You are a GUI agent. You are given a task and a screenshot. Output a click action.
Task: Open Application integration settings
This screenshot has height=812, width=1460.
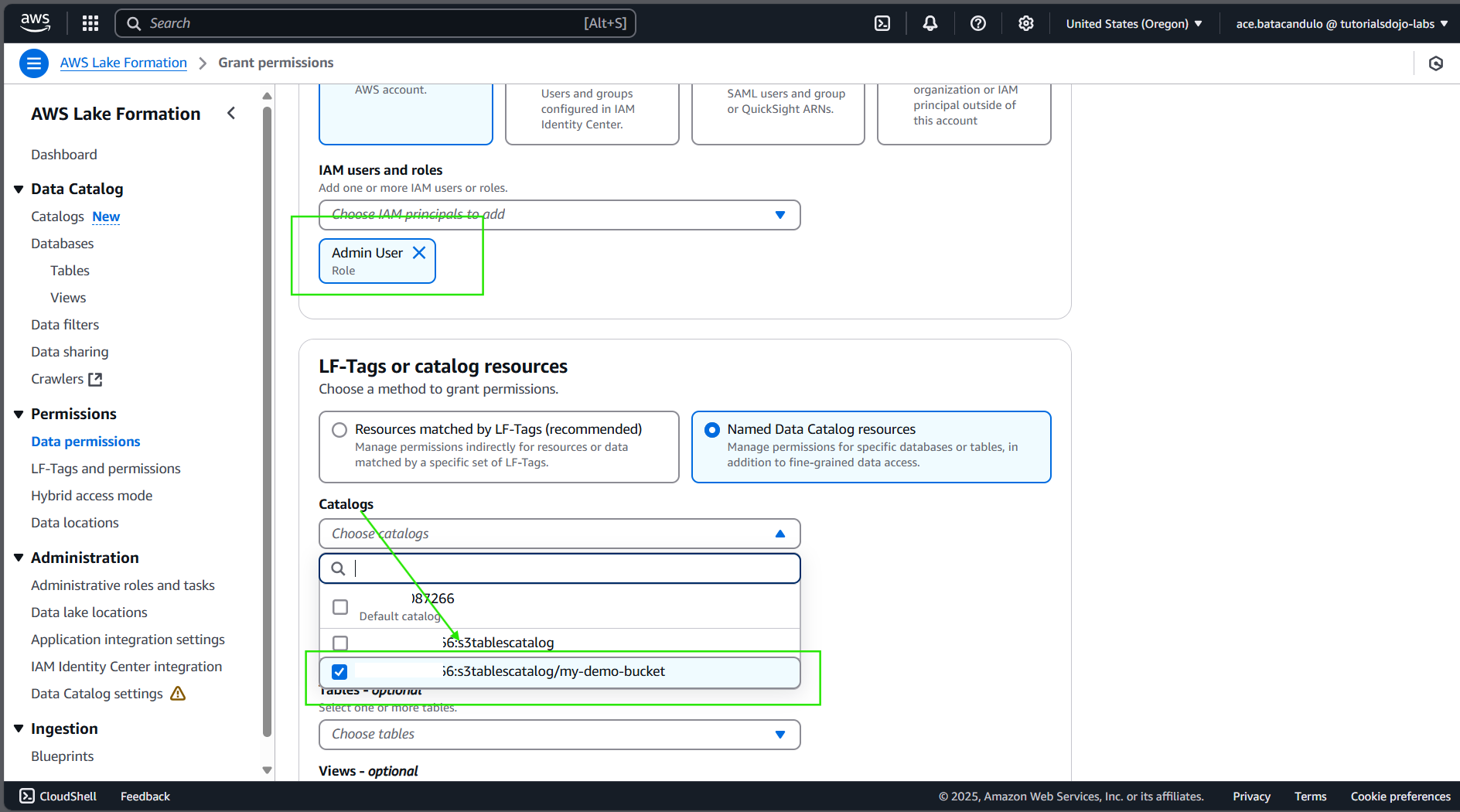(x=128, y=640)
